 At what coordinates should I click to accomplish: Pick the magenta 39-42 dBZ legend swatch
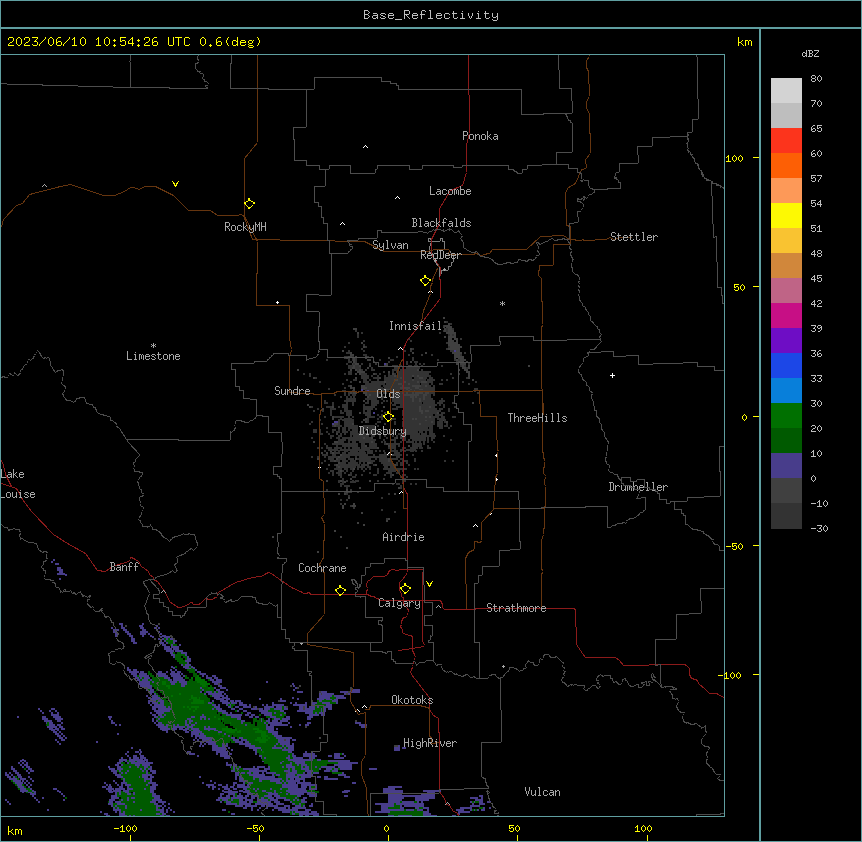(786, 315)
